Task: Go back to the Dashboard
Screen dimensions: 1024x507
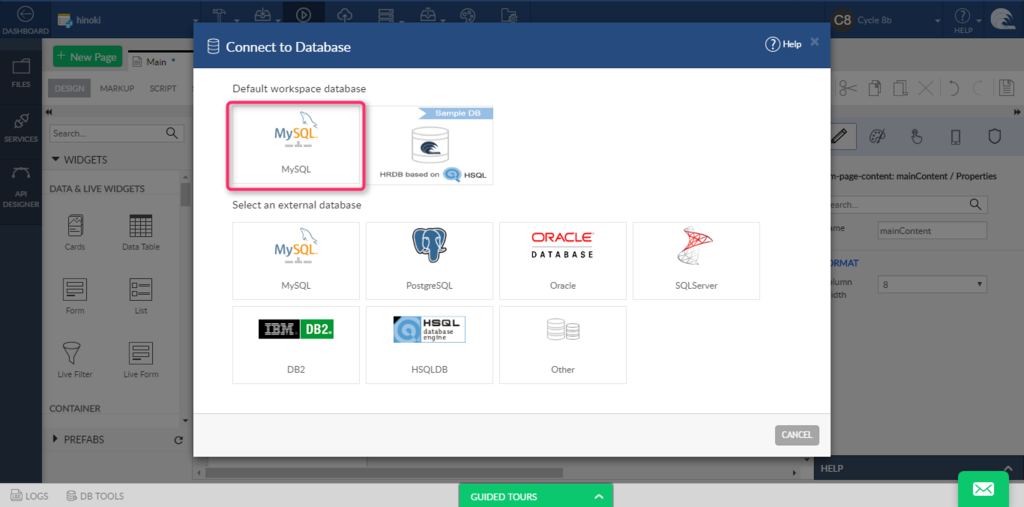Action: click(24, 21)
